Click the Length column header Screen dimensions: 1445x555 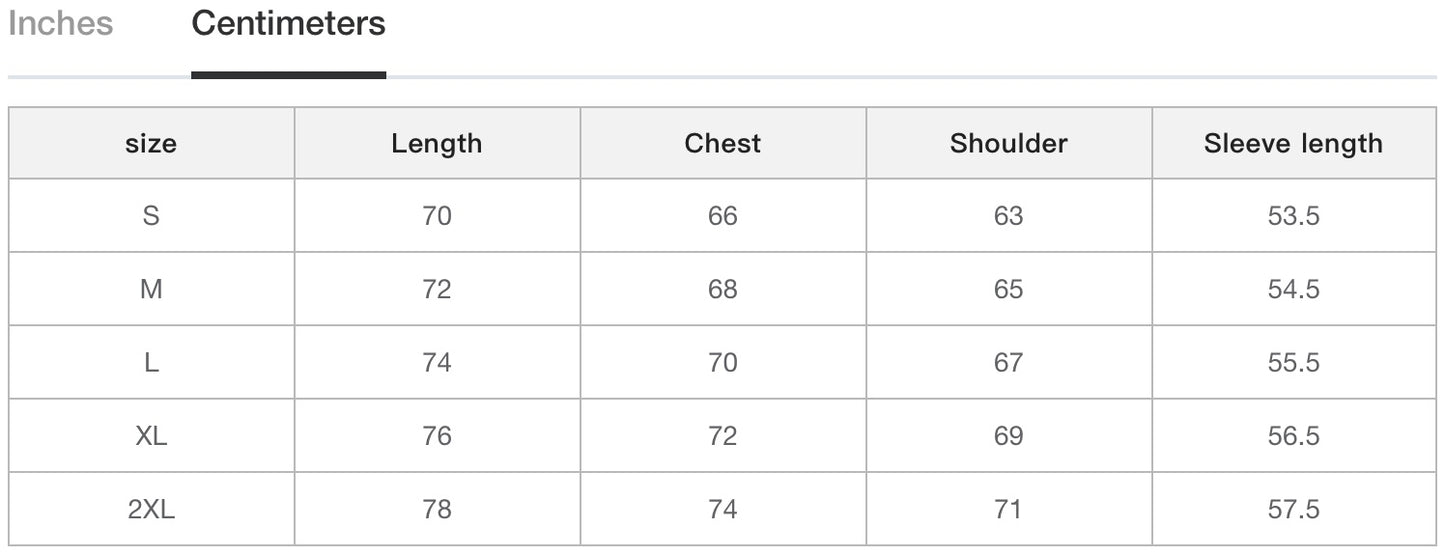pos(437,143)
